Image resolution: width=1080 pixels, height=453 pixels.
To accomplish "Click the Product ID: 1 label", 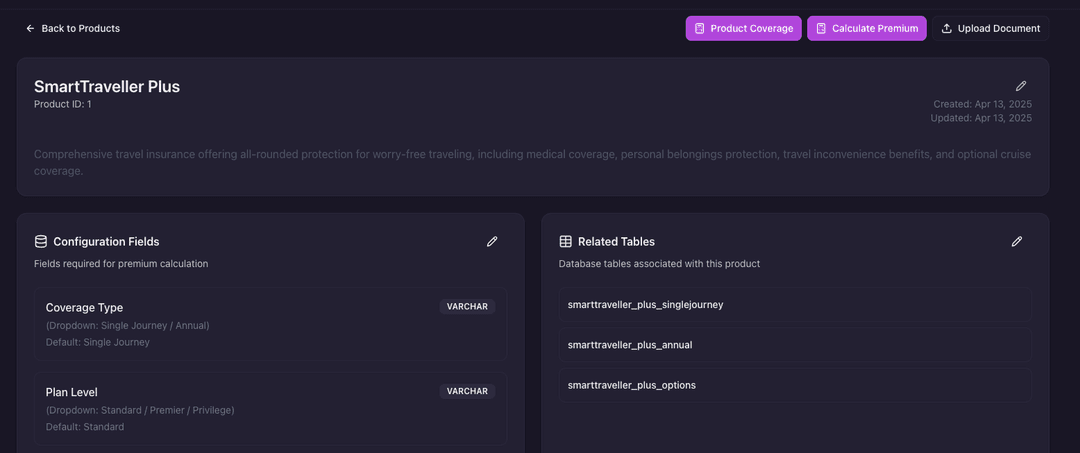I will (62, 104).
